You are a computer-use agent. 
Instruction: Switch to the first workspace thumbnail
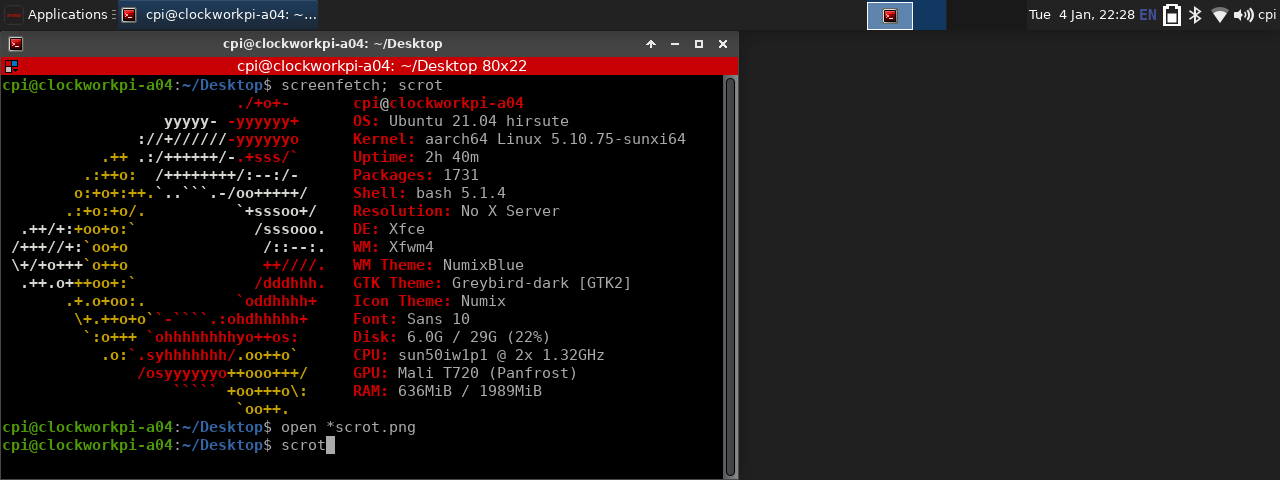[890, 15]
